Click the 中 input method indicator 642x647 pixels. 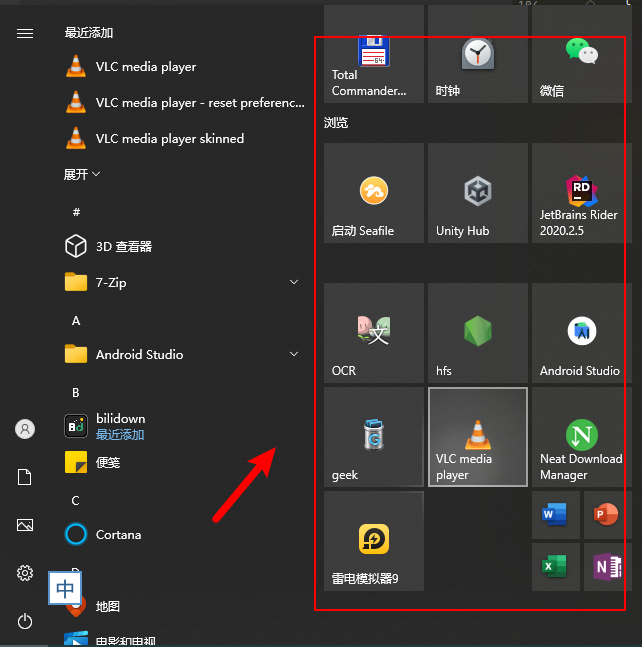(65, 588)
